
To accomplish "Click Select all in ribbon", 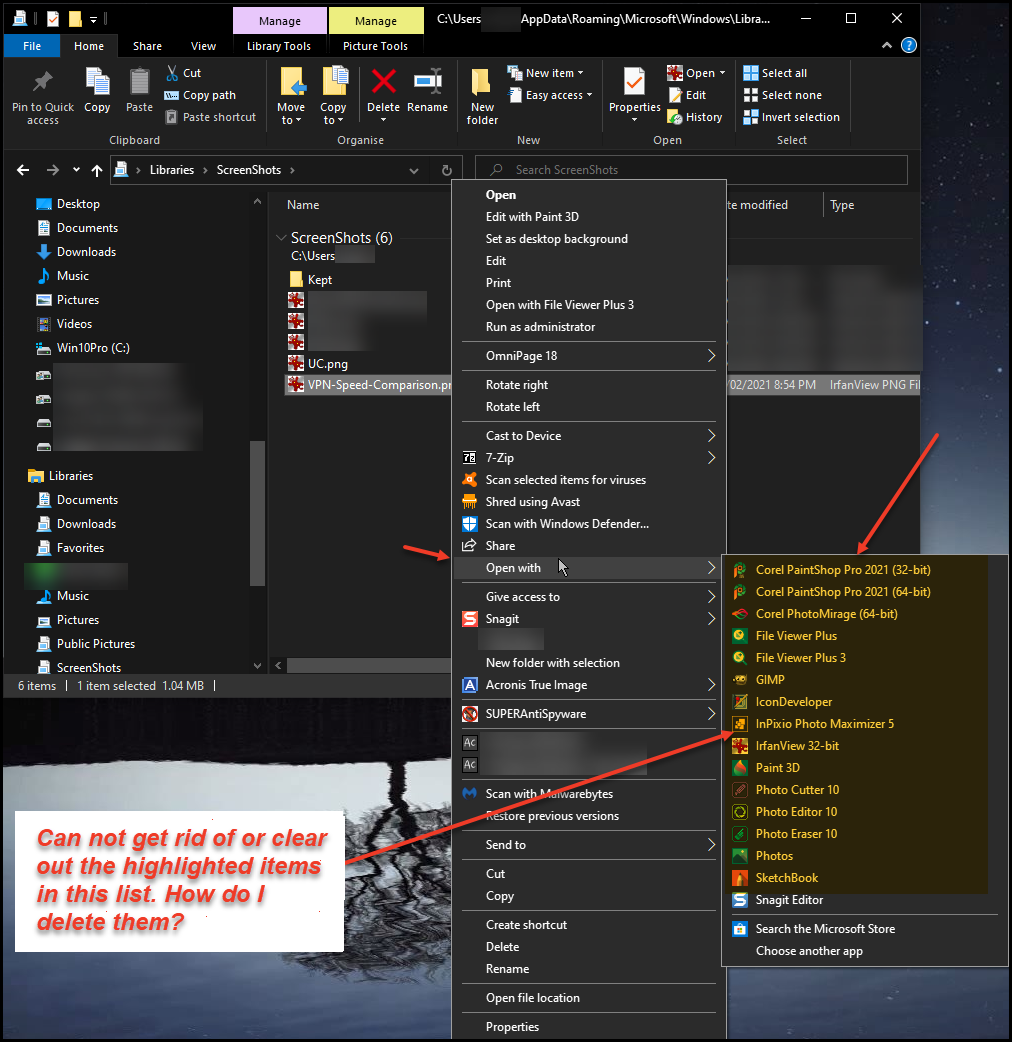I will [775, 73].
